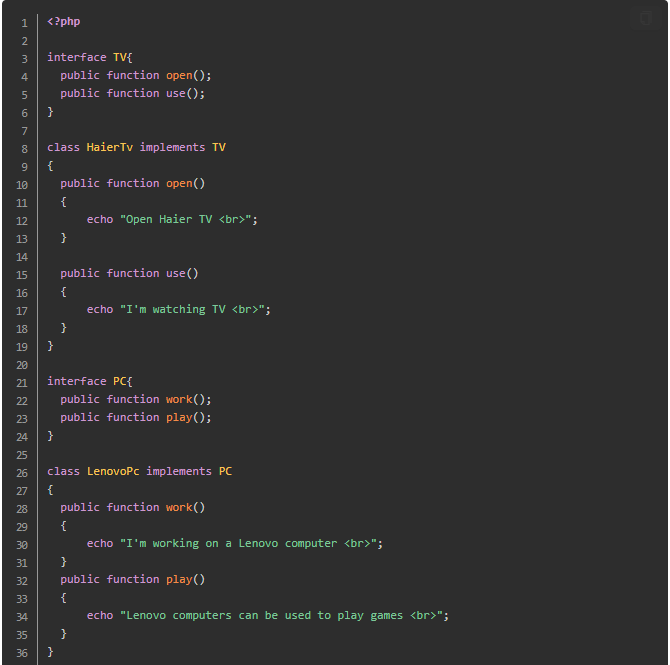This screenshot has height=665, width=670.
Task: Click 'class HaierTv implements TV' line
Action: click(x=136, y=147)
